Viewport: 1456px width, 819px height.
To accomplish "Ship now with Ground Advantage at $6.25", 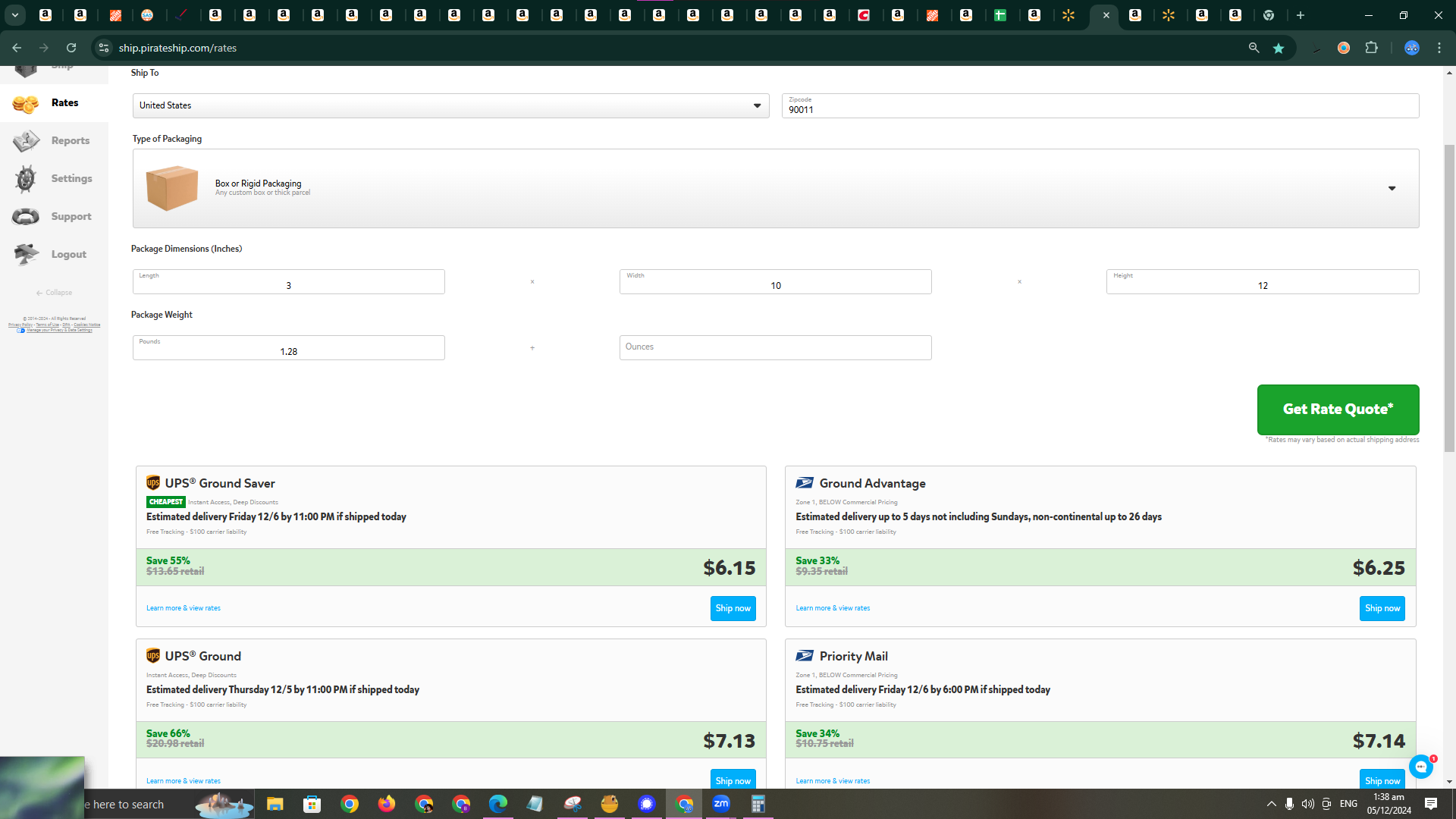I will coord(1382,608).
